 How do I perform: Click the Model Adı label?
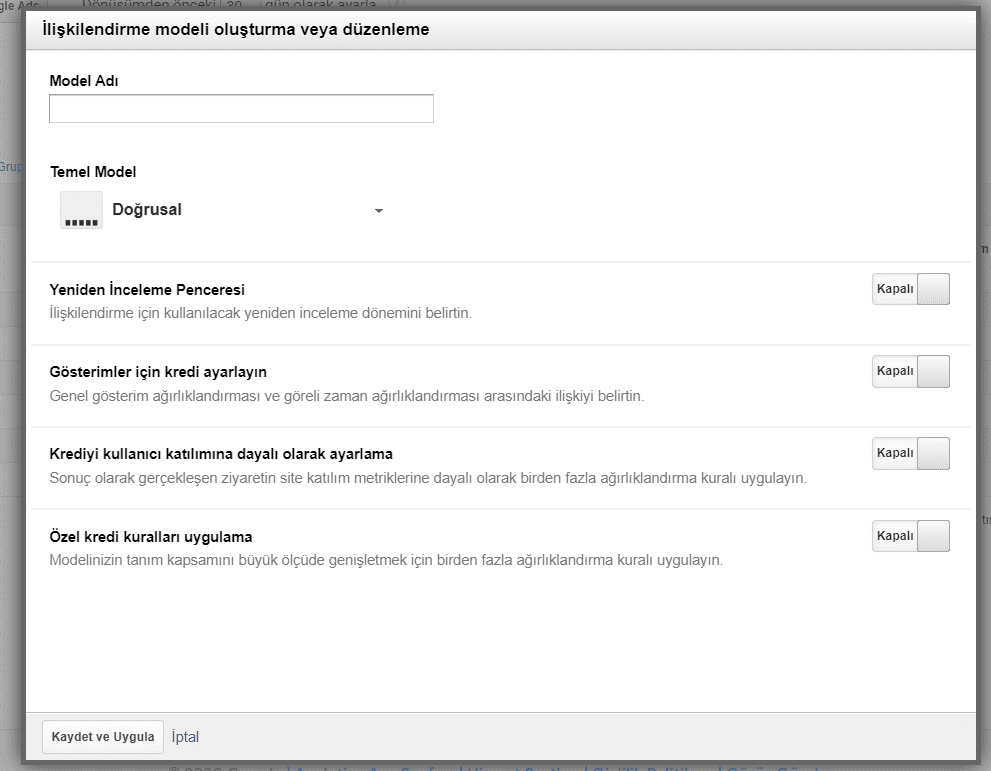(84, 81)
